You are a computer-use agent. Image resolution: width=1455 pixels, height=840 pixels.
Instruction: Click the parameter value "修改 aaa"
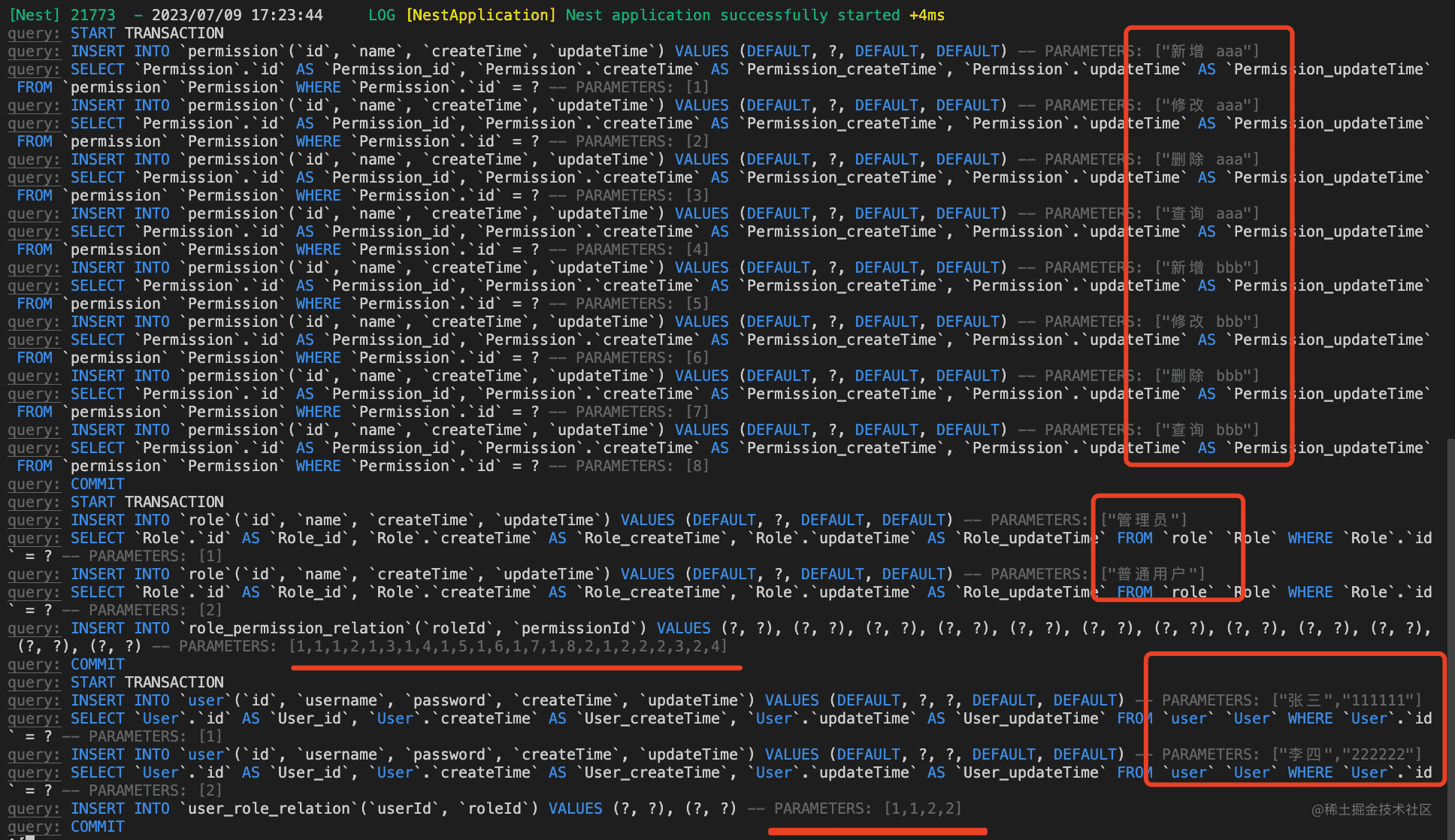1206,105
